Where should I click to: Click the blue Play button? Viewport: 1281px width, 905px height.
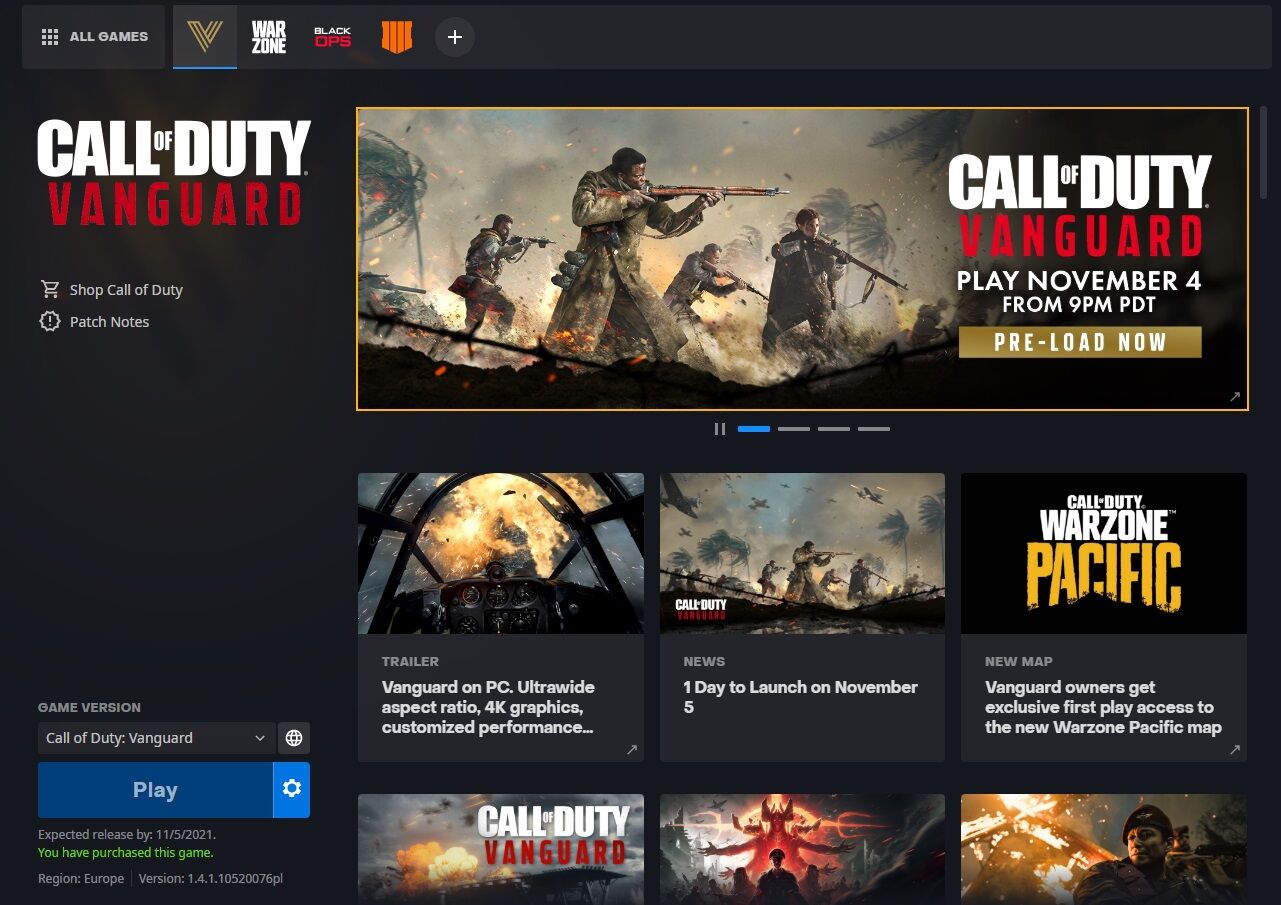click(x=155, y=790)
